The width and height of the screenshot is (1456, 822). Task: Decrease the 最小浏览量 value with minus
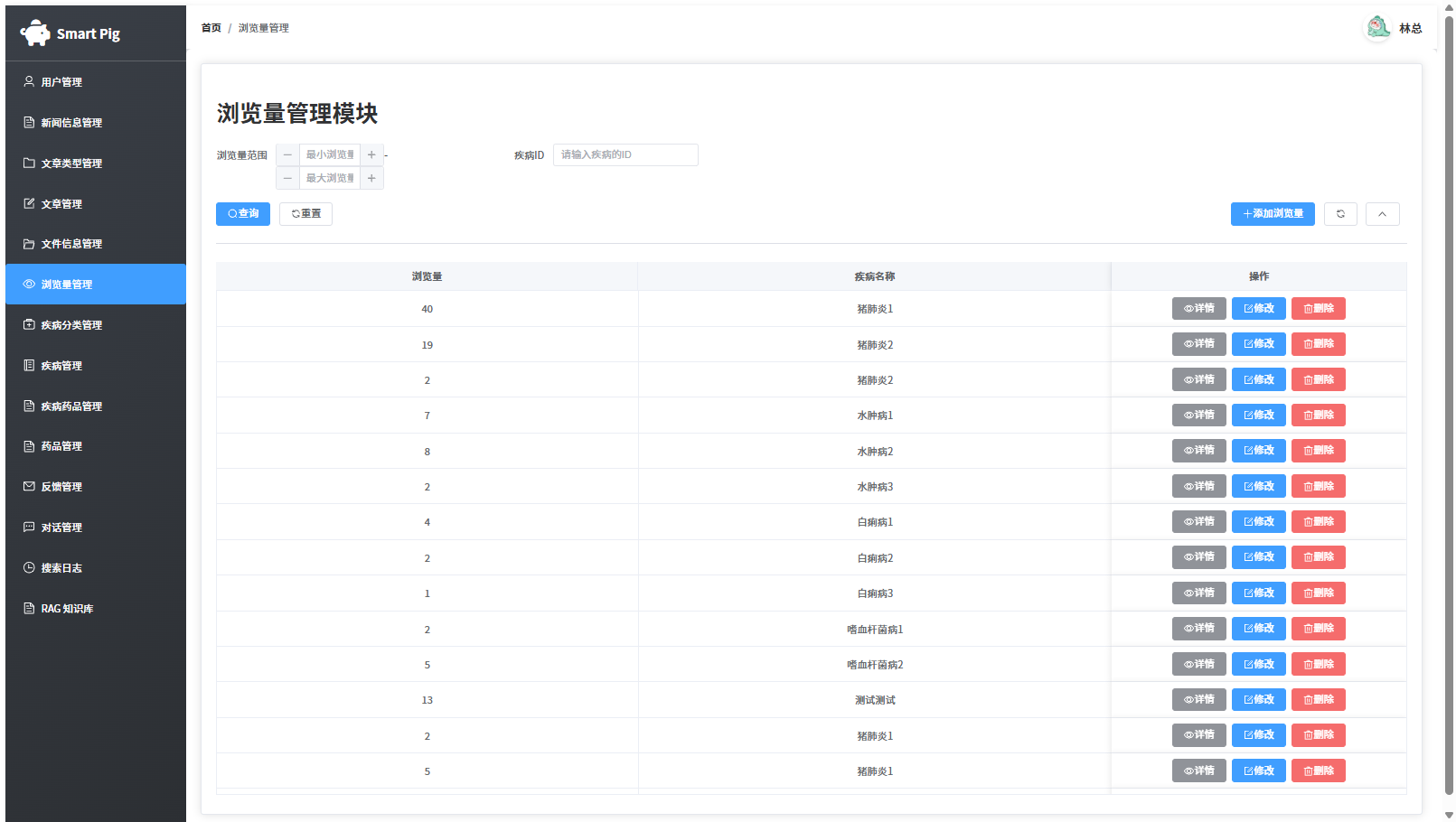pos(287,154)
